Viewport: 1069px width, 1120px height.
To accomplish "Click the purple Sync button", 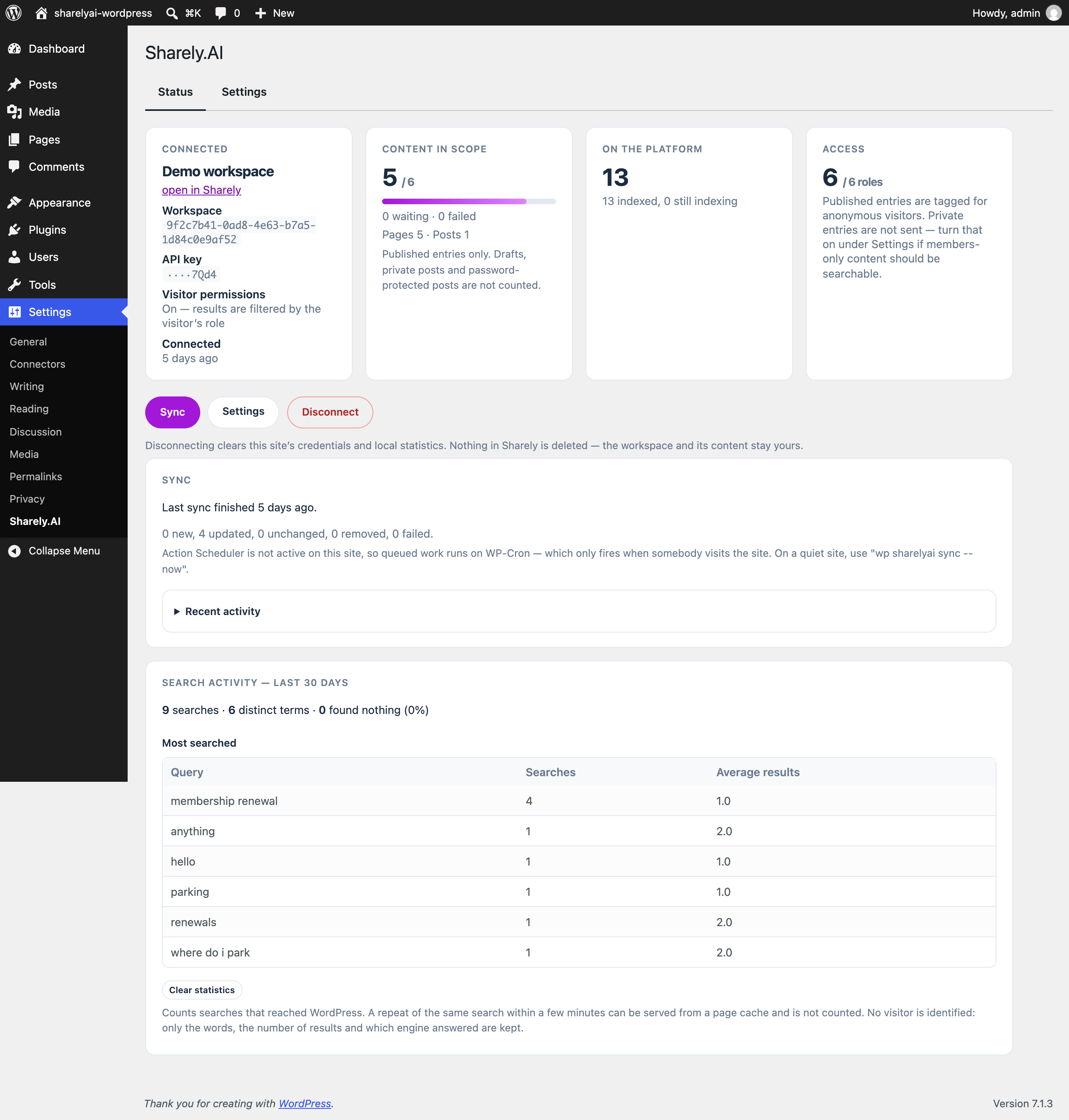I will pyautogui.click(x=172, y=412).
